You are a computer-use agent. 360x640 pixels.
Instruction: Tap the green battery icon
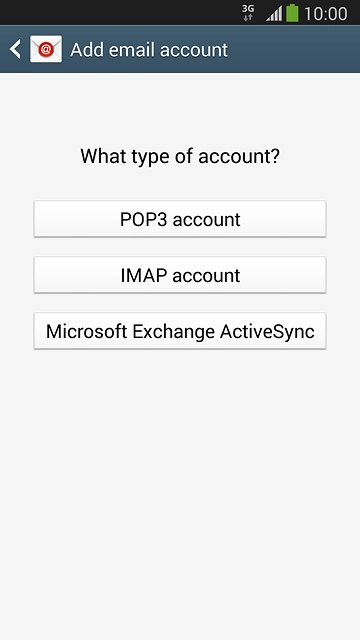tap(292, 13)
